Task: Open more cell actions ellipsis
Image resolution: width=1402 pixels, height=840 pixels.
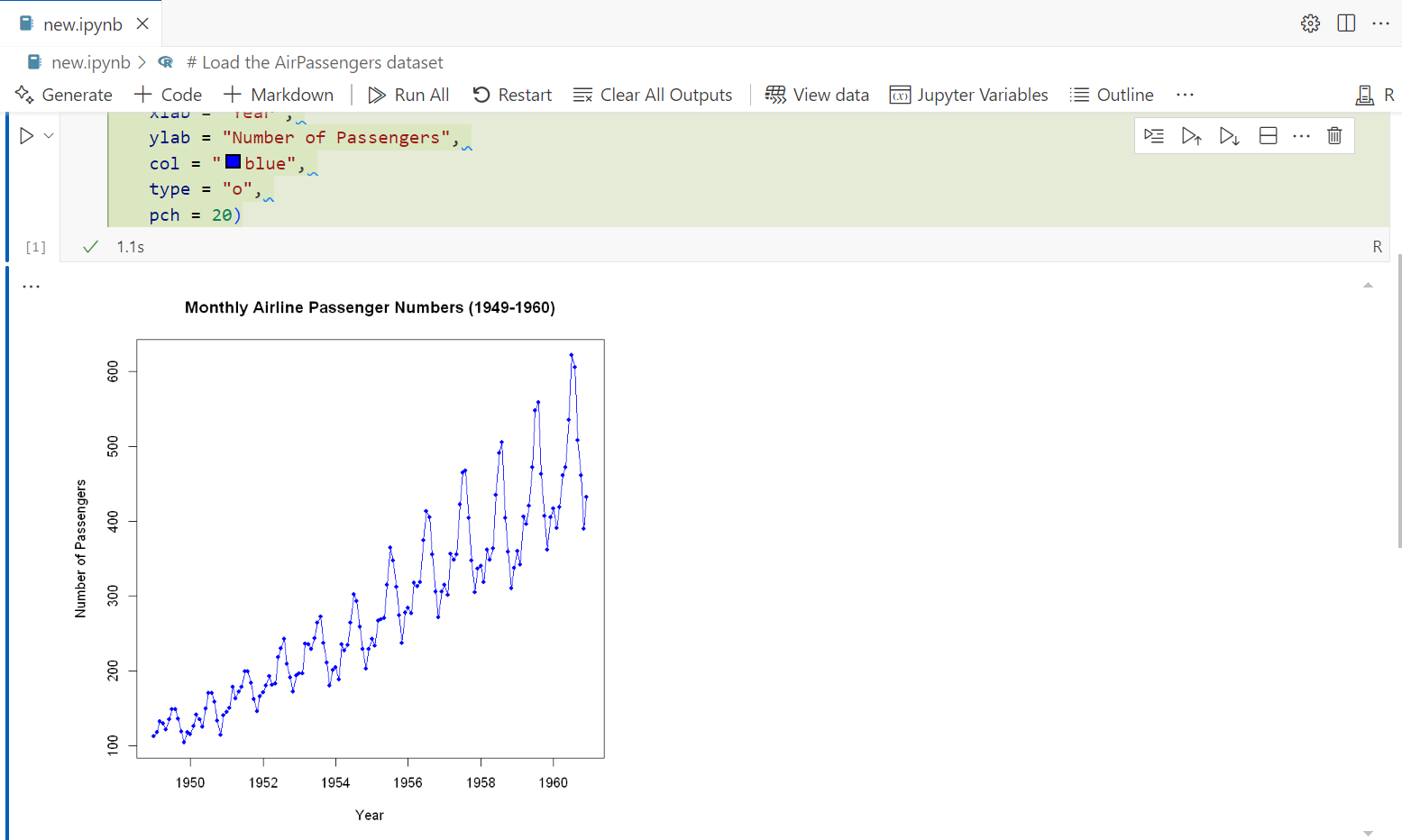Action: point(1301,136)
